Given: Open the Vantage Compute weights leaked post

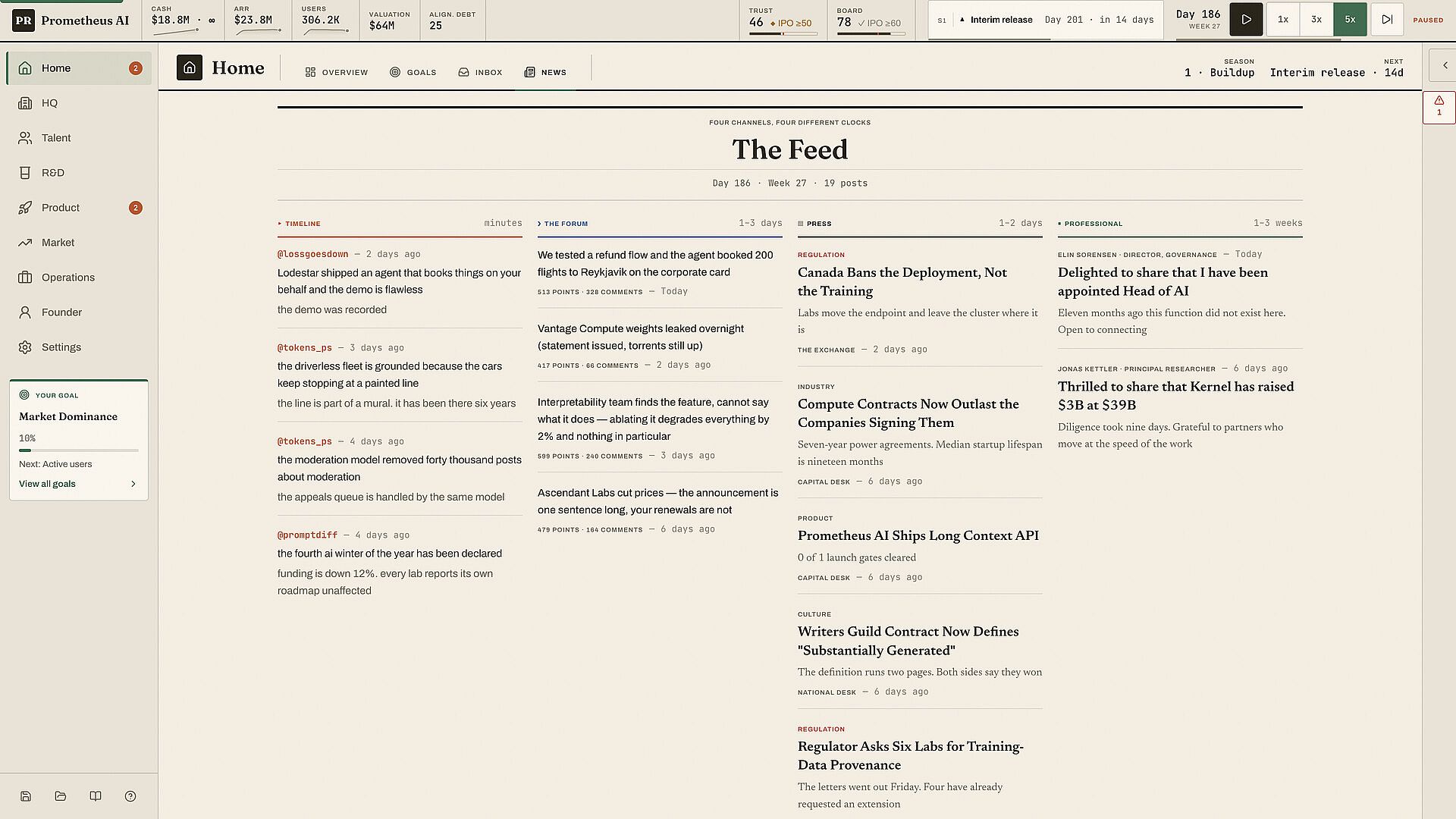Looking at the screenshot, I should click(640, 337).
